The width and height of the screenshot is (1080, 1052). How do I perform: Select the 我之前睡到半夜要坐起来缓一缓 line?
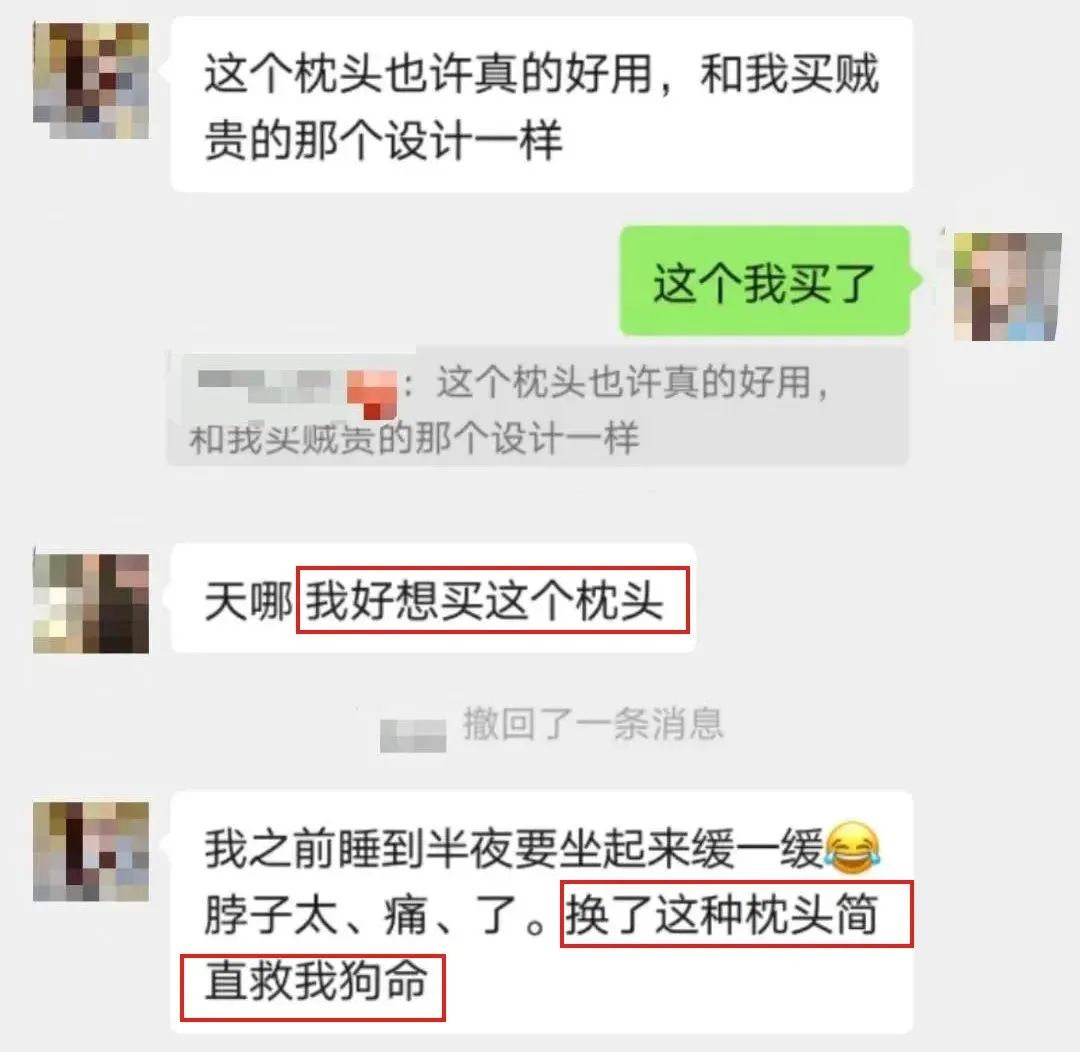(514, 849)
